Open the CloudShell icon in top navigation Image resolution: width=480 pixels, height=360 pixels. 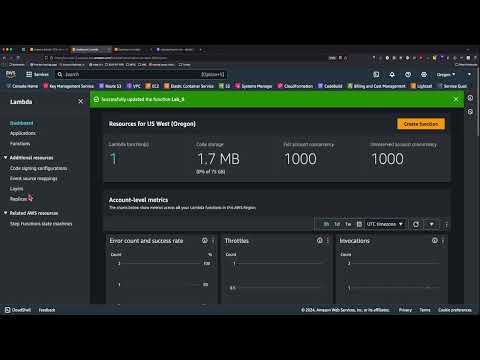(x=376, y=75)
